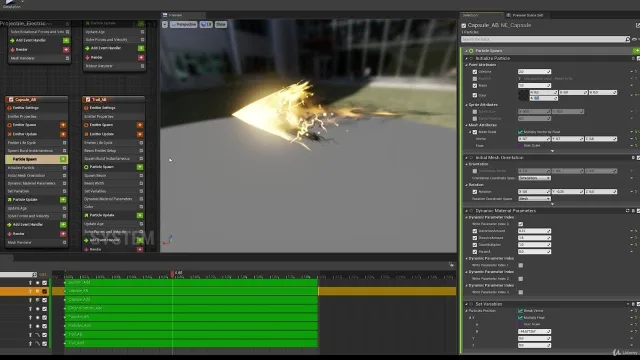Select Trail_AB Spawn Beam module
This screenshot has height=360, width=640.
click(x=113, y=176)
